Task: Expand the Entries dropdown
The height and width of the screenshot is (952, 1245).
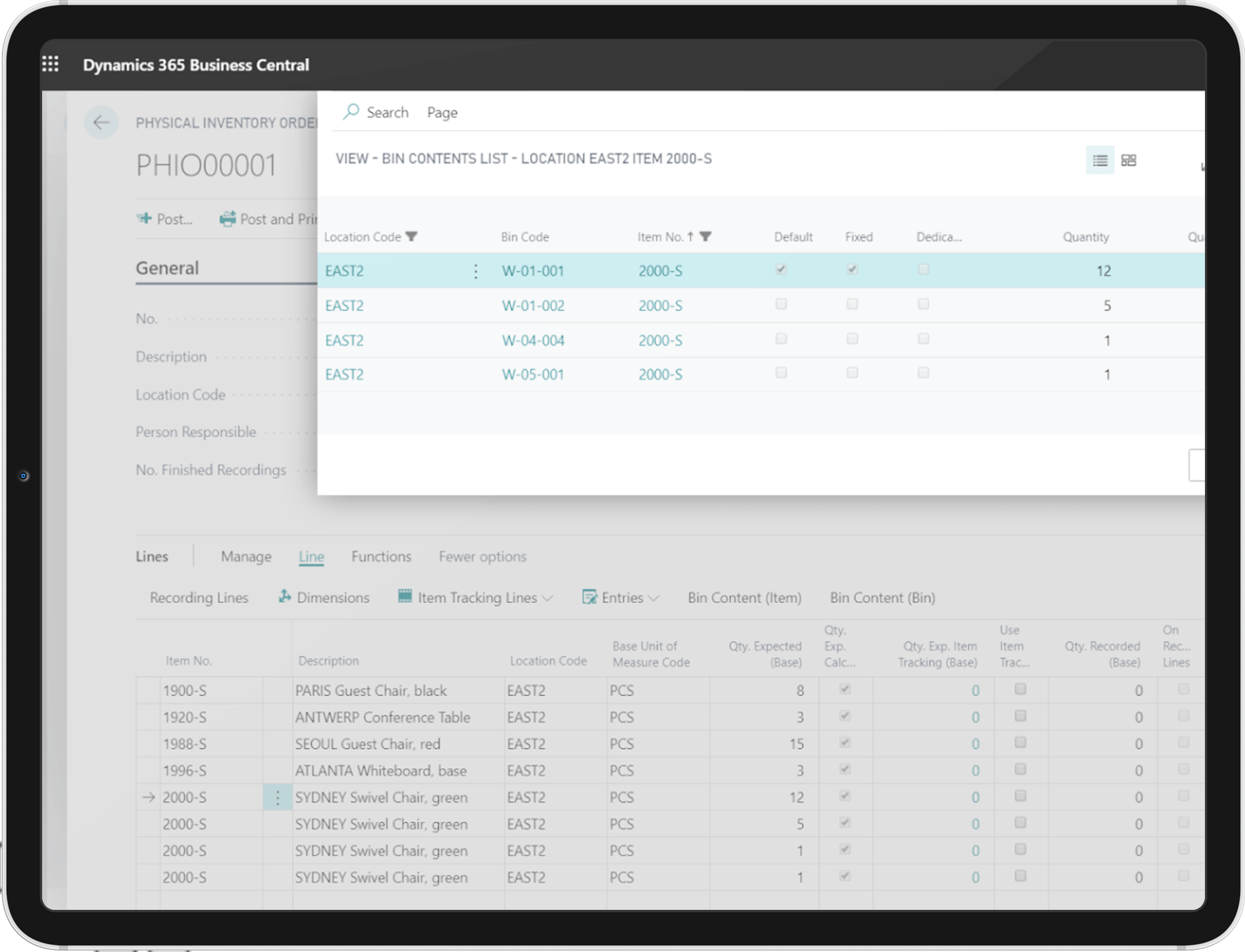Action: pos(653,598)
